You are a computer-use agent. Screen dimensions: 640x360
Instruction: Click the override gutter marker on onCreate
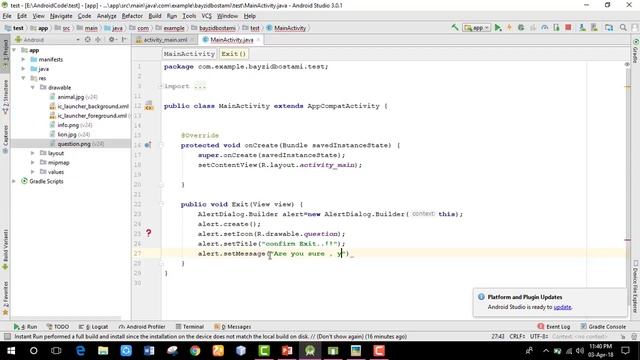[x=148, y=145]
